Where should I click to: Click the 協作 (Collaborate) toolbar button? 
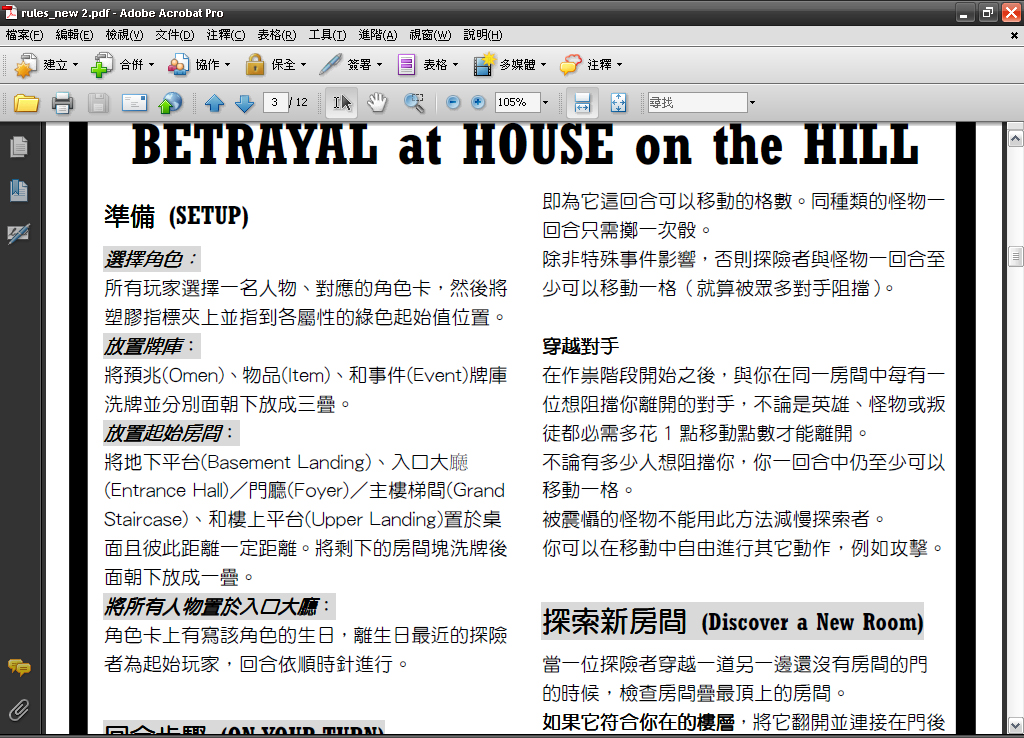(193, 65)
